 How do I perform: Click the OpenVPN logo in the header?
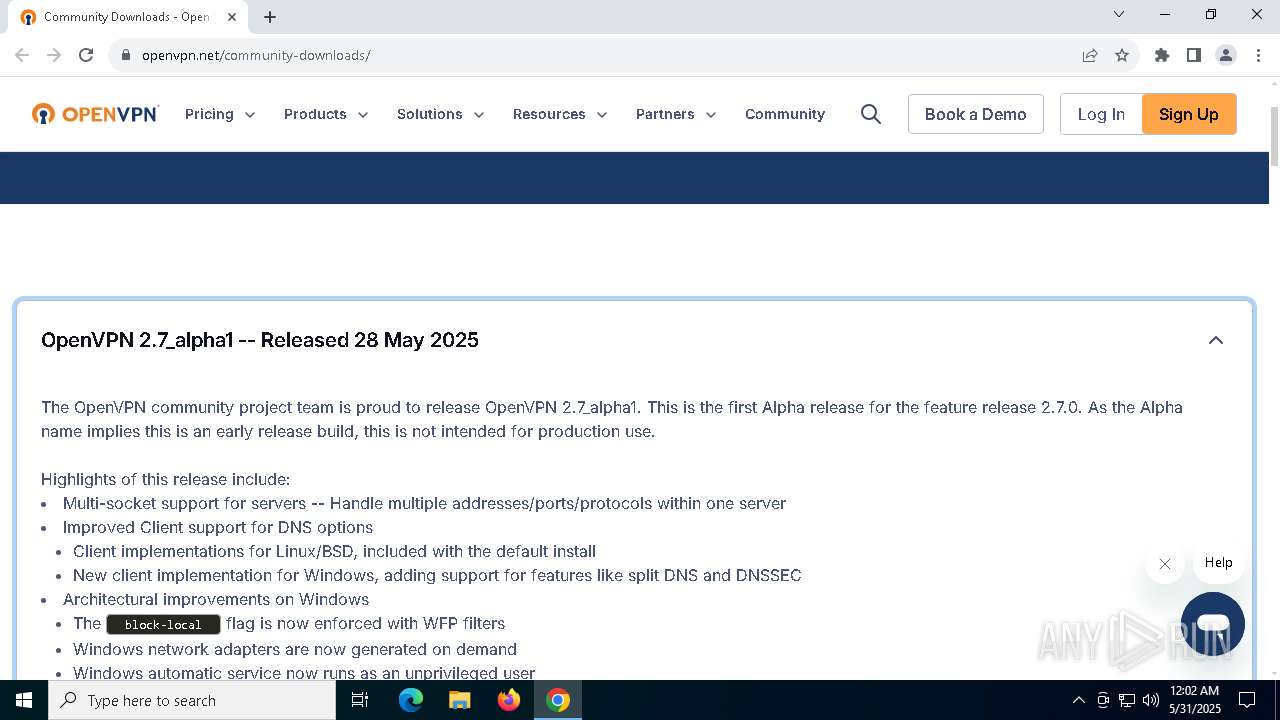95,114
